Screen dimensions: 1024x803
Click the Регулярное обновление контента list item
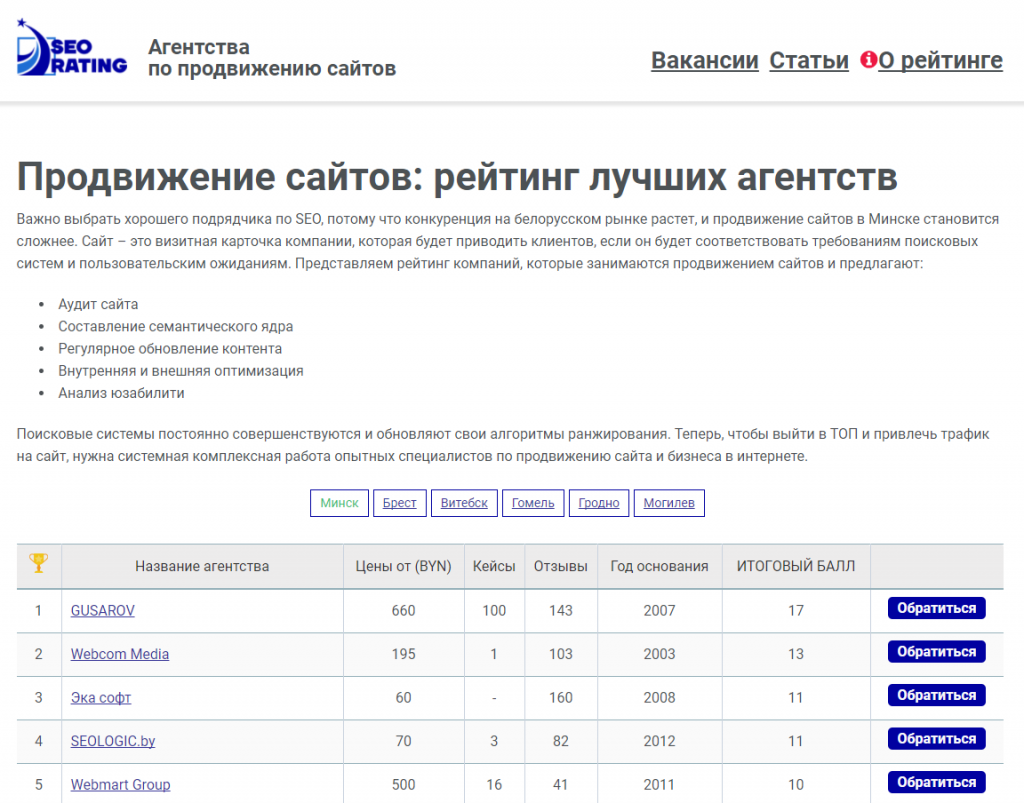pyautogui.click(x=170, y=349)
